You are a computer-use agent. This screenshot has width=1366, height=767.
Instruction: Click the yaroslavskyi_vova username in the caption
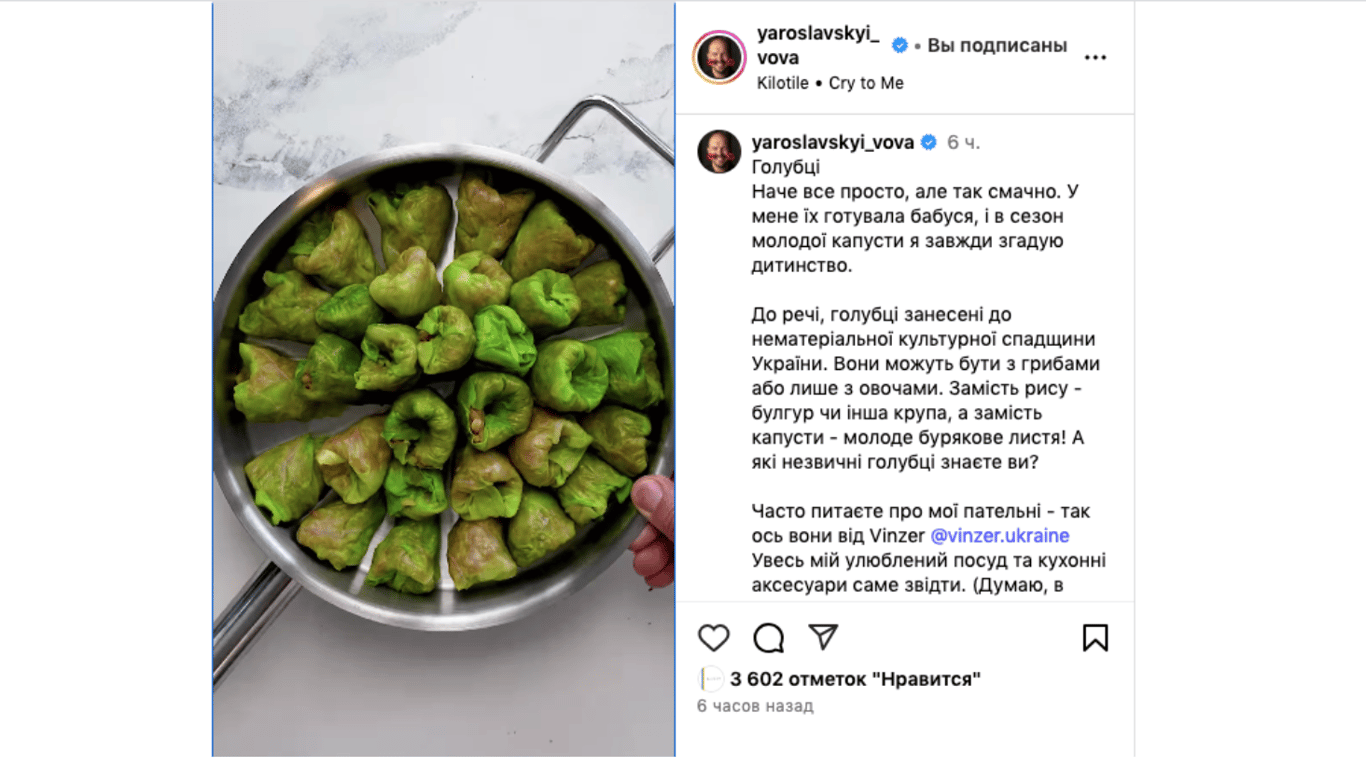(833, 143)
